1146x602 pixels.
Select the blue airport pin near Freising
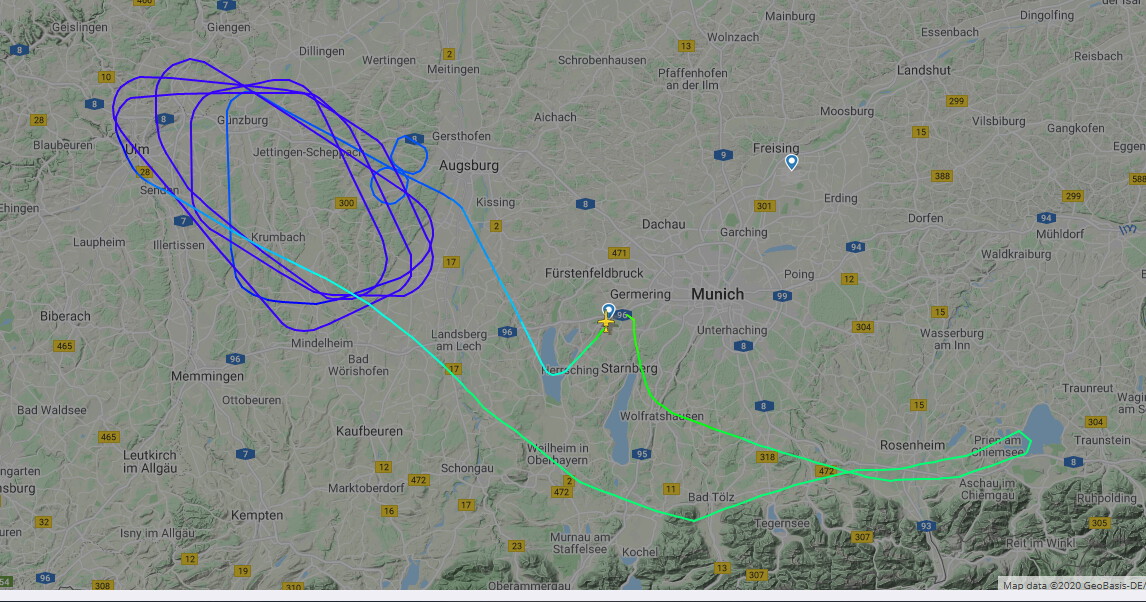[x=792, y=162]
